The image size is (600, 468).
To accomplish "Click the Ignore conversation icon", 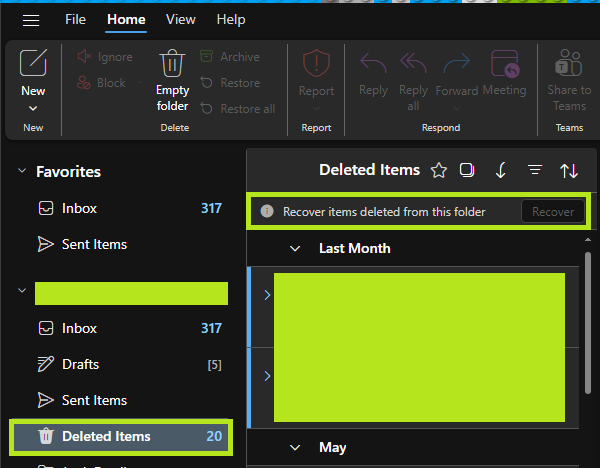I will tap(84, 57).
